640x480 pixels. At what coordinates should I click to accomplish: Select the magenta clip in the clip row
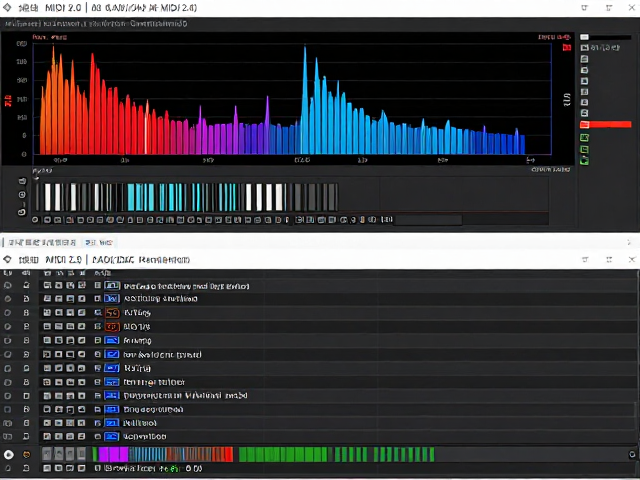(x=113, y=454)
